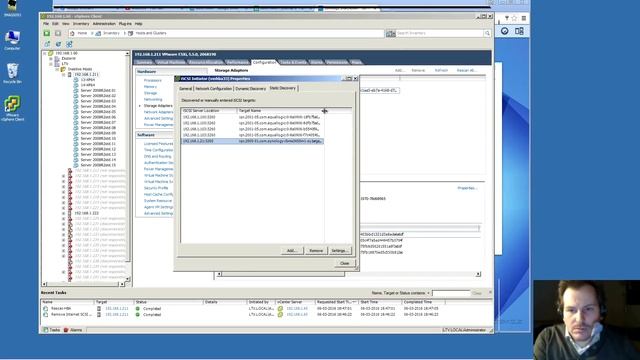Click the forward navigation arrow in toolbar
This screenshot has height=360, width=640.
58,33
